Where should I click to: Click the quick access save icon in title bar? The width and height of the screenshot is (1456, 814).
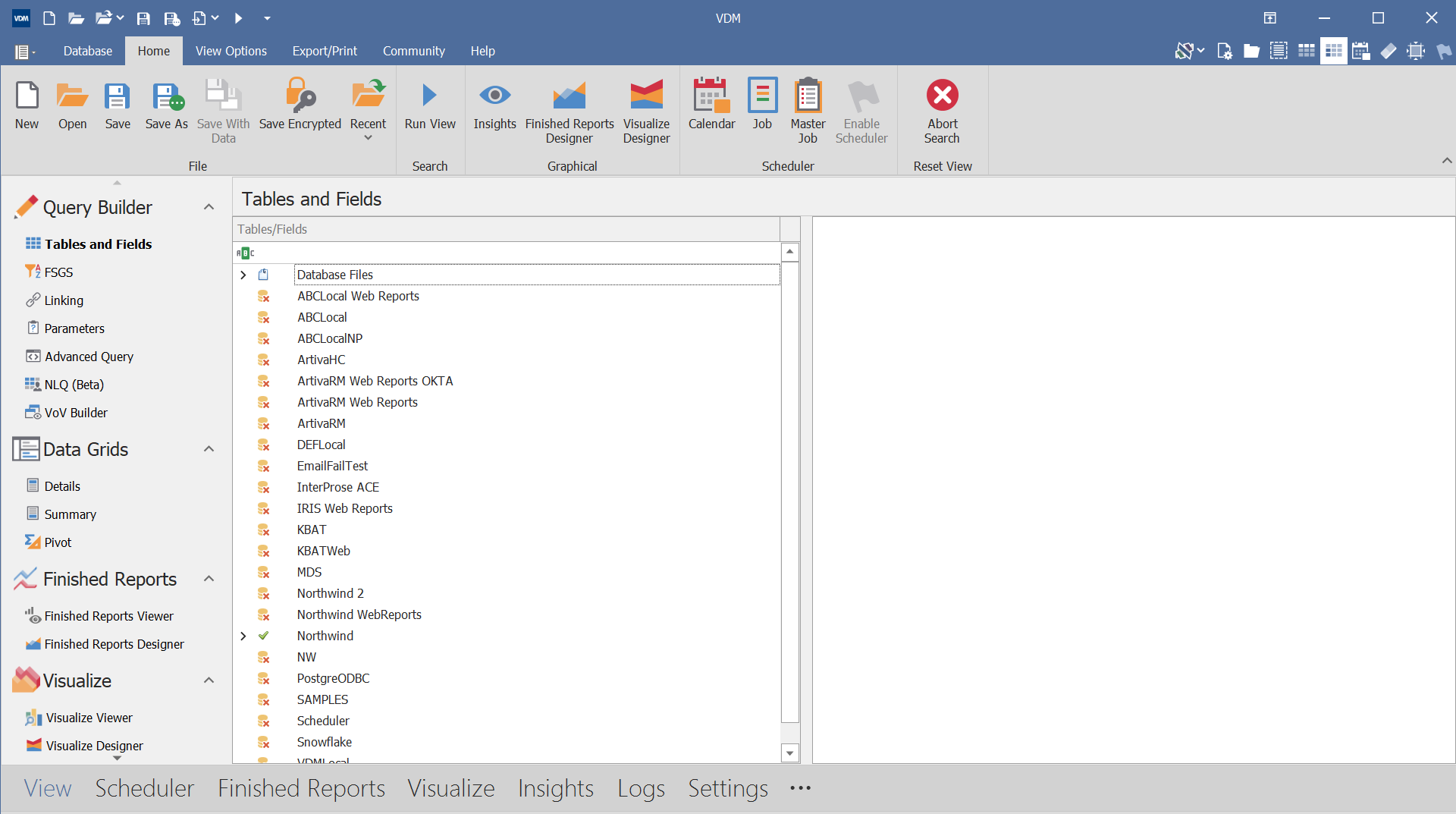click(x=143, y=18)
